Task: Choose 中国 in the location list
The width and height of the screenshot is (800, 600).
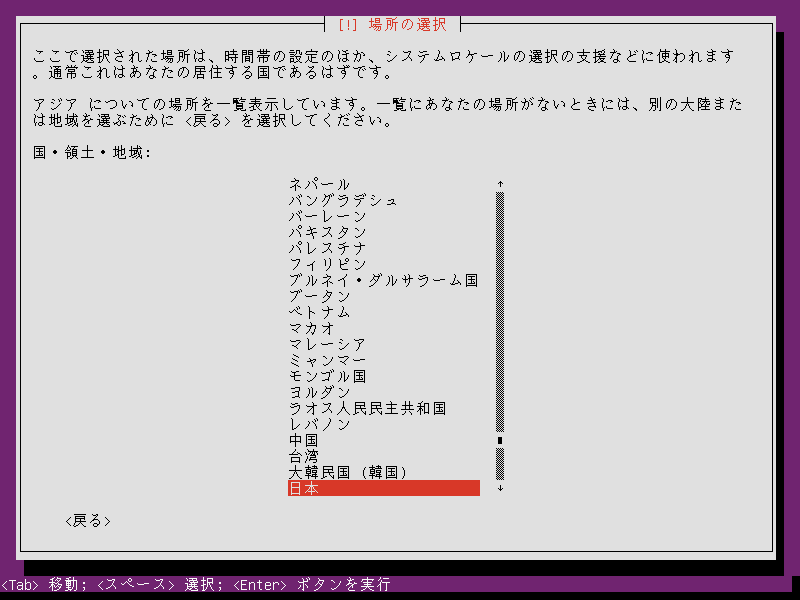Action: tap(384, 440)
